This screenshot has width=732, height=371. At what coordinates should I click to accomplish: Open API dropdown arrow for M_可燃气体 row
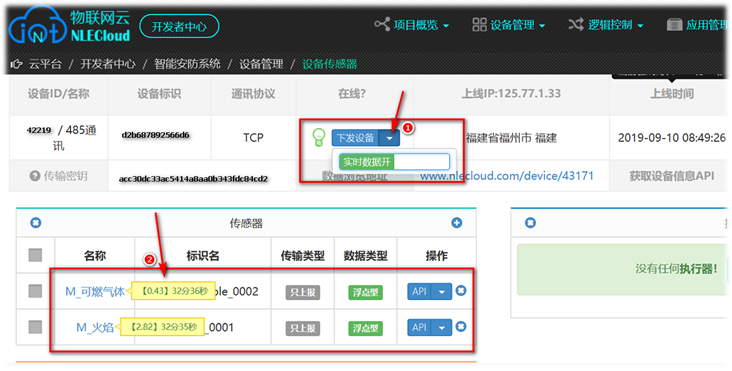click(442, 292)
